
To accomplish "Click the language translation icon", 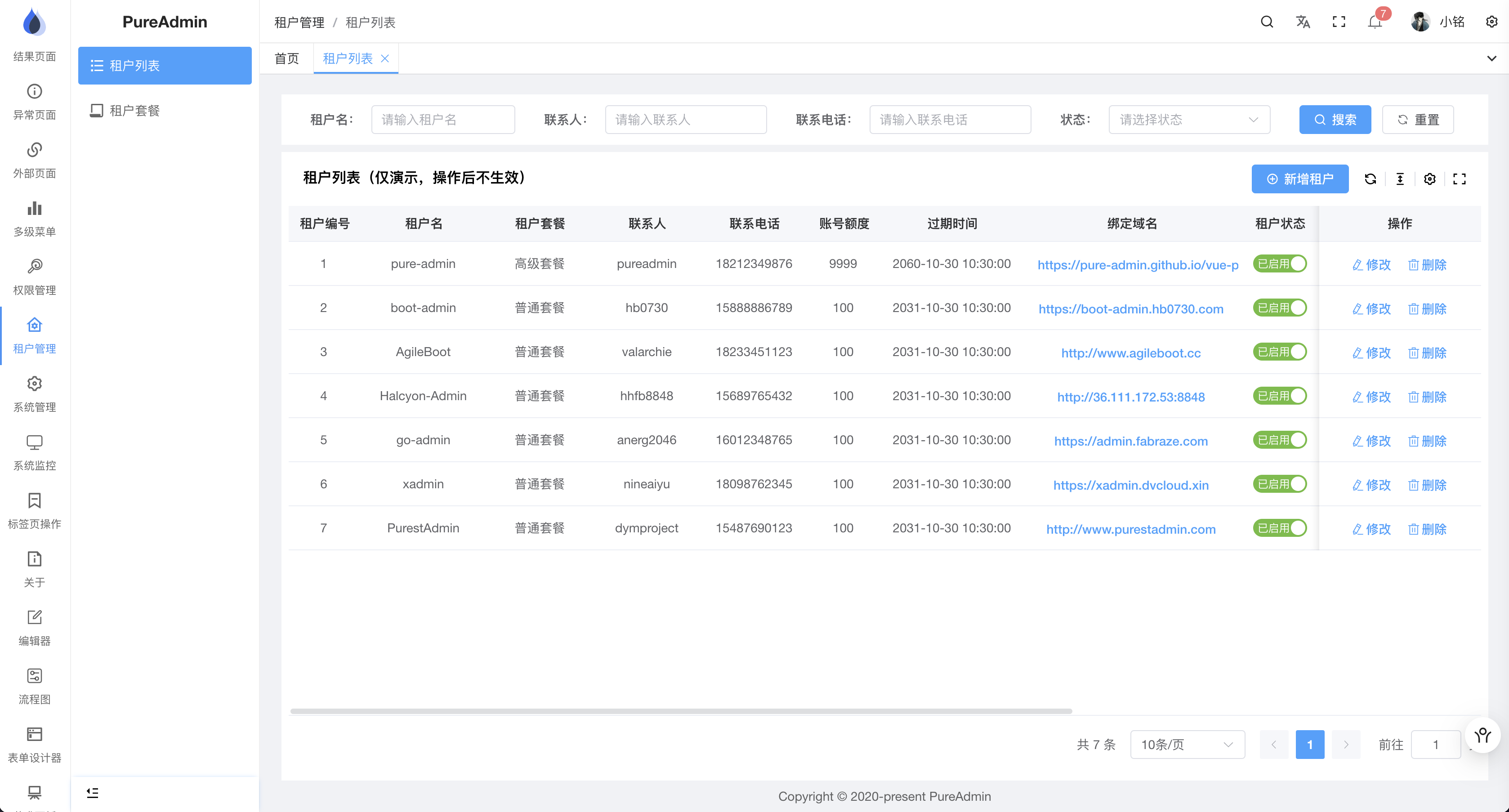I will click(x=1303, y=22).
